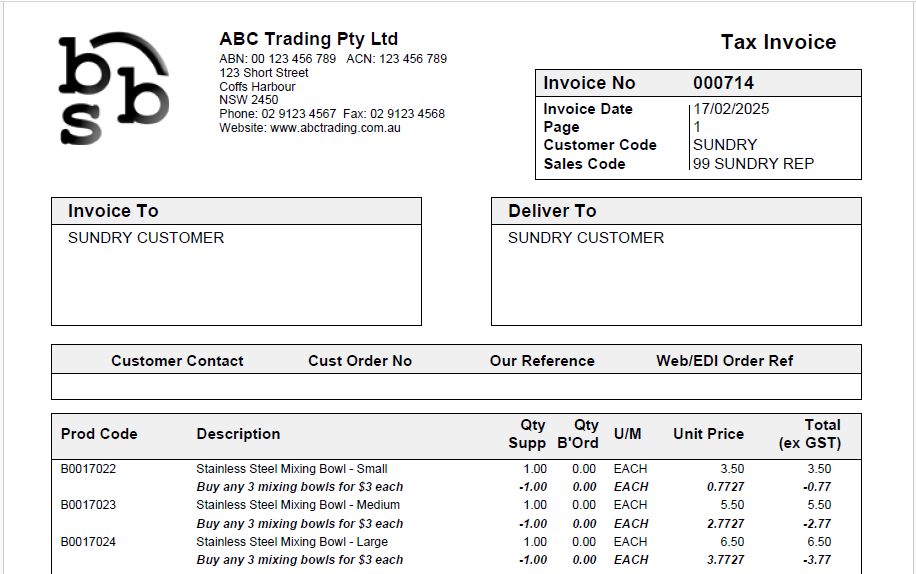This screenshot has height=574, width=916.
Task: Select product code B0017022
Action: tap(88, 469)
